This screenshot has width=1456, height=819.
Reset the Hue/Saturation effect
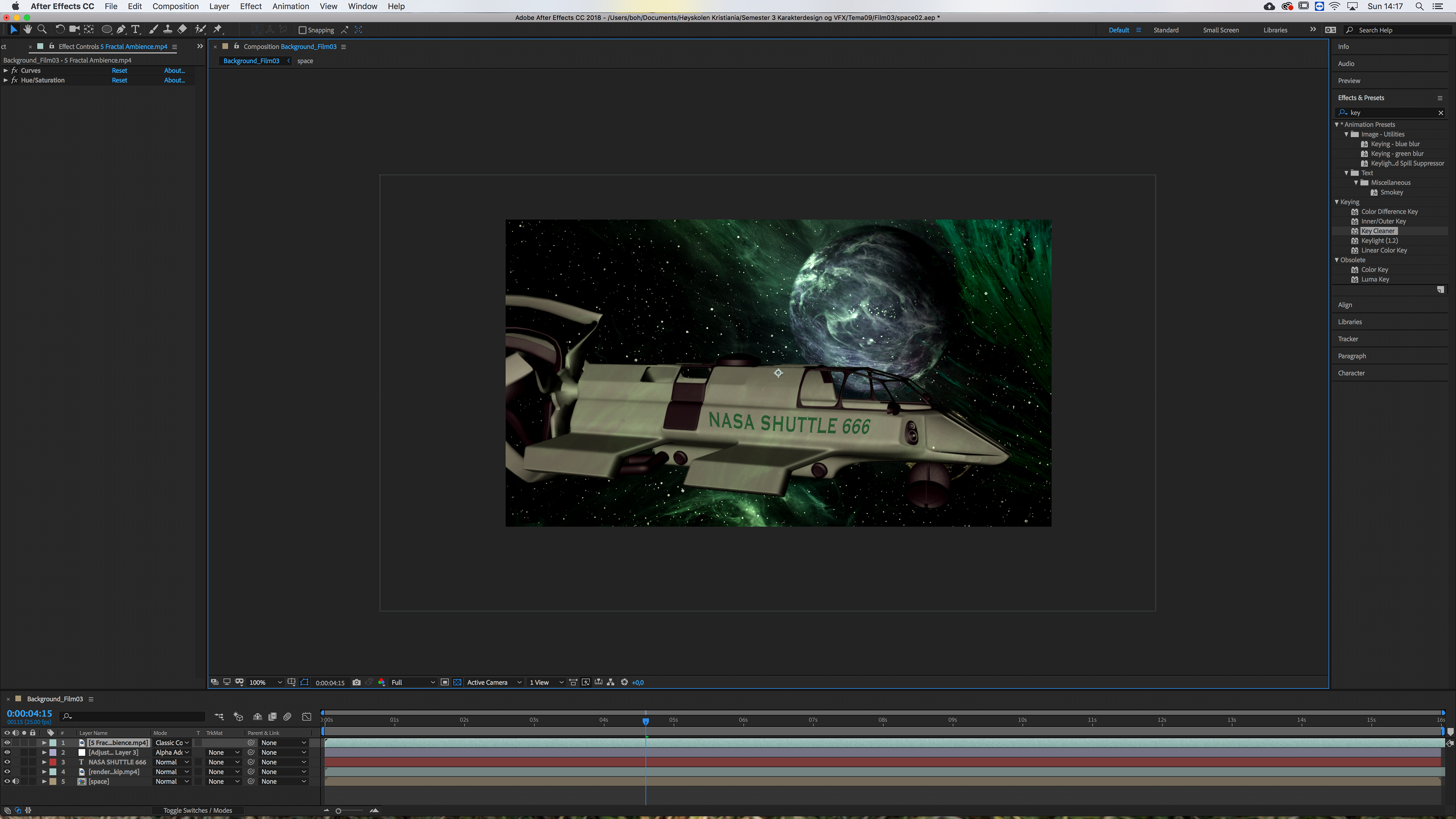pyautogui.click(x=119, y=80)
